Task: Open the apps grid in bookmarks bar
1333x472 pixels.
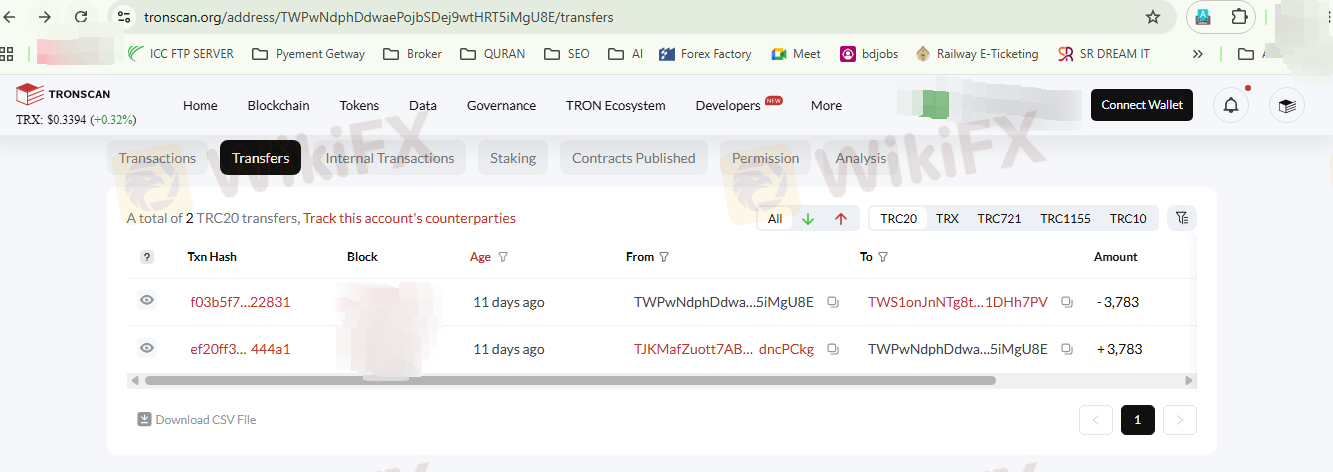Action: (8, 54)
